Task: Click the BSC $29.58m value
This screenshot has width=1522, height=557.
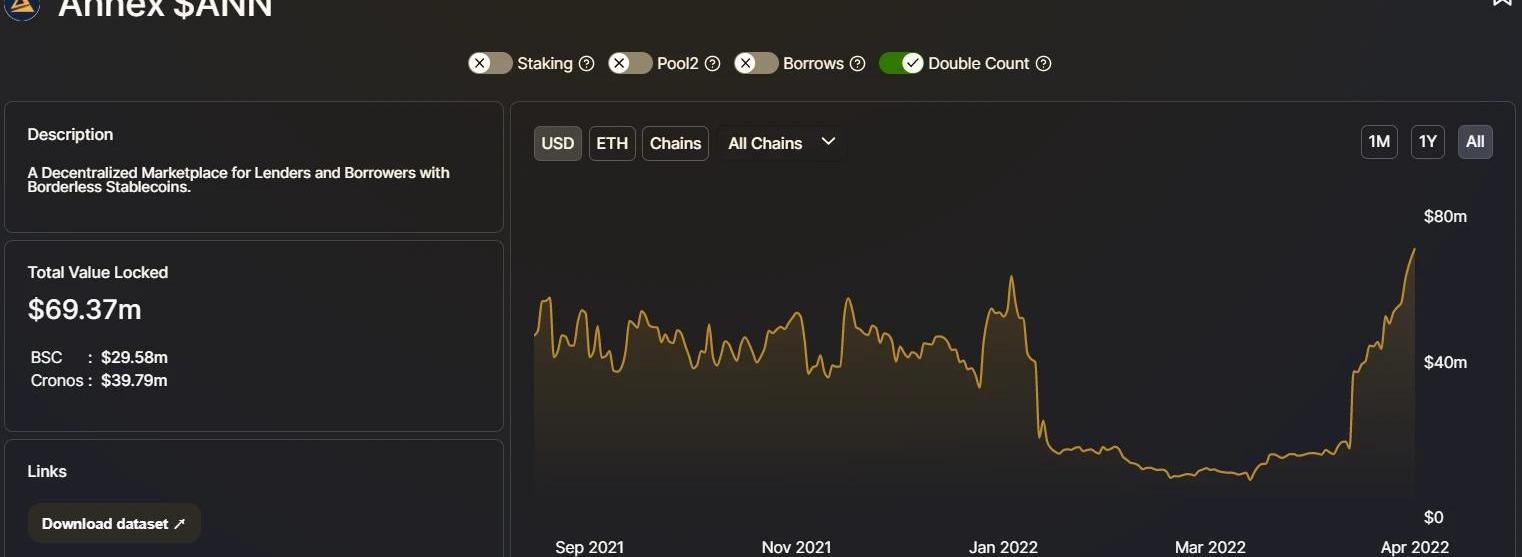Action: [134, 357]
